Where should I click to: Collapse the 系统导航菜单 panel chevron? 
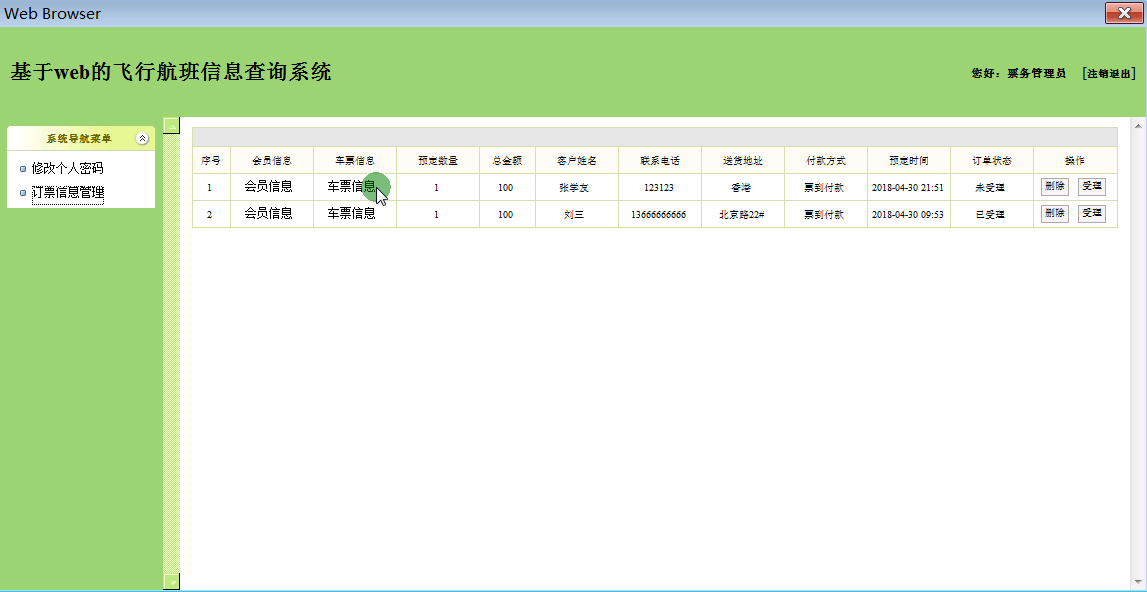143,138
